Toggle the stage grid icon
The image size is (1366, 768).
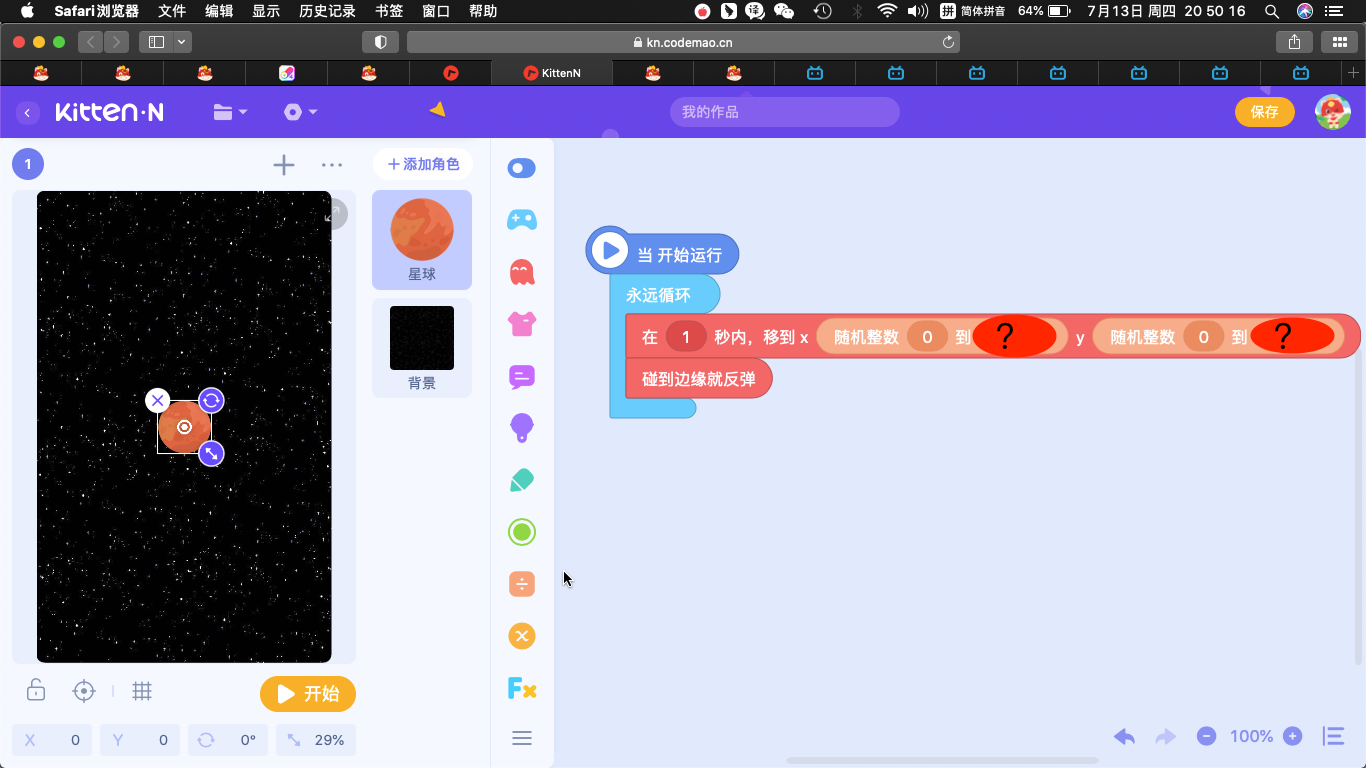(142, 691)
